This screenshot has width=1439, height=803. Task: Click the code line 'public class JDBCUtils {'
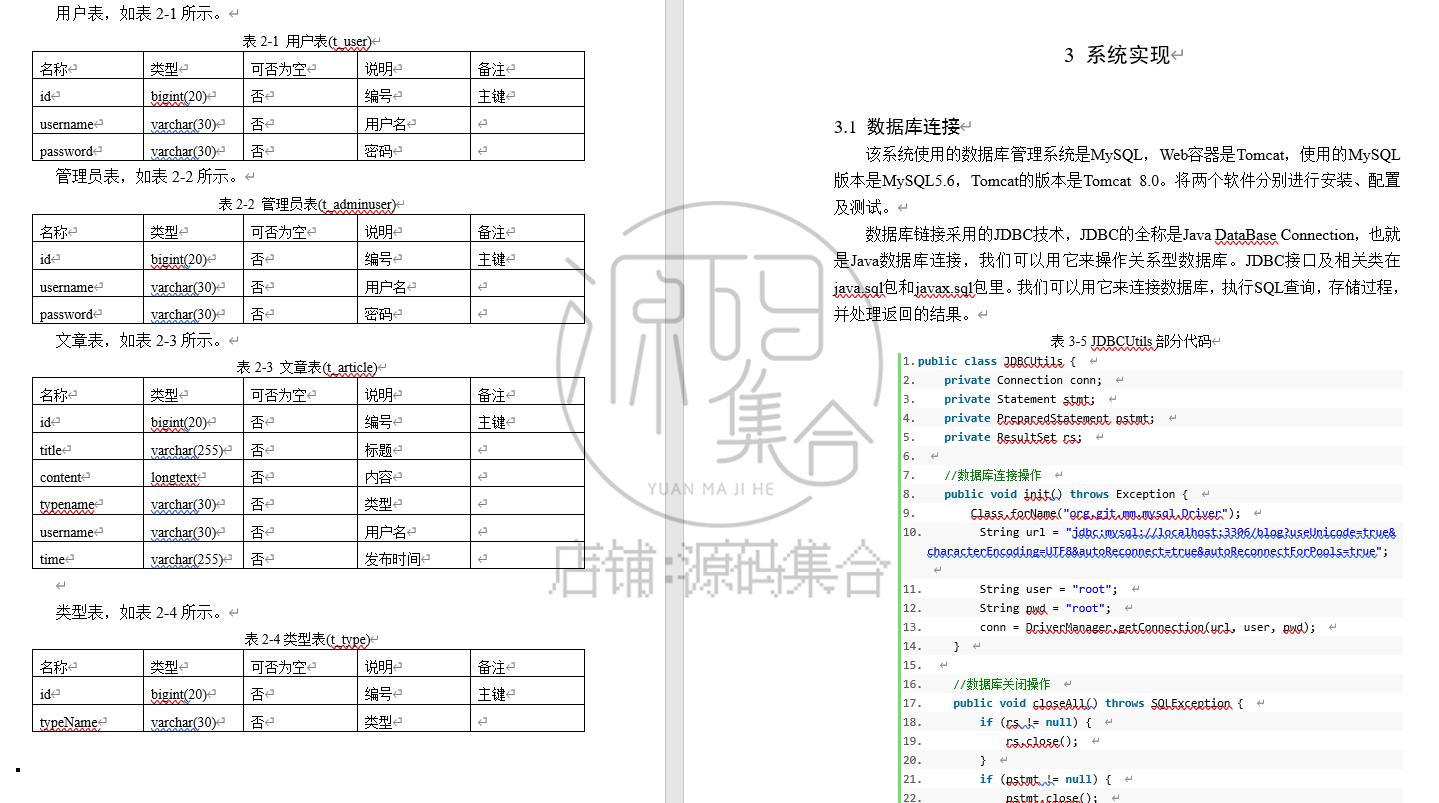(x=996, y=361)
